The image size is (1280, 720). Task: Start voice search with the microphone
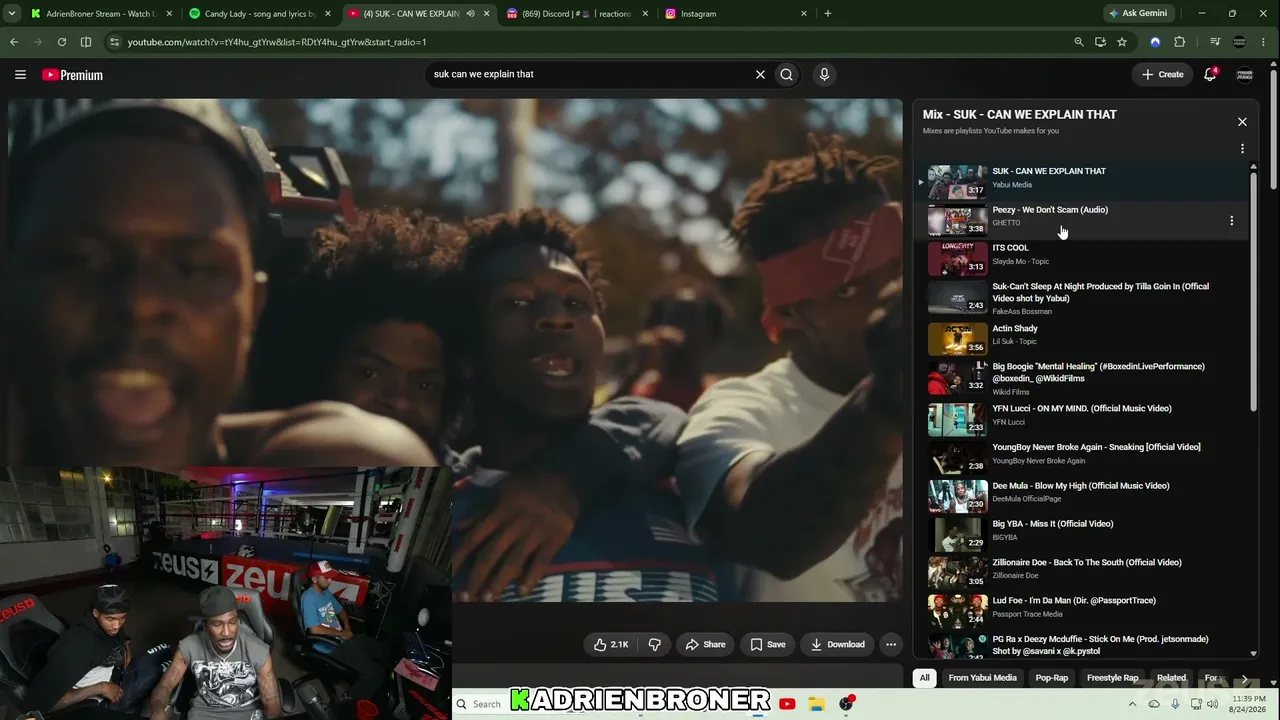[824, 75]
